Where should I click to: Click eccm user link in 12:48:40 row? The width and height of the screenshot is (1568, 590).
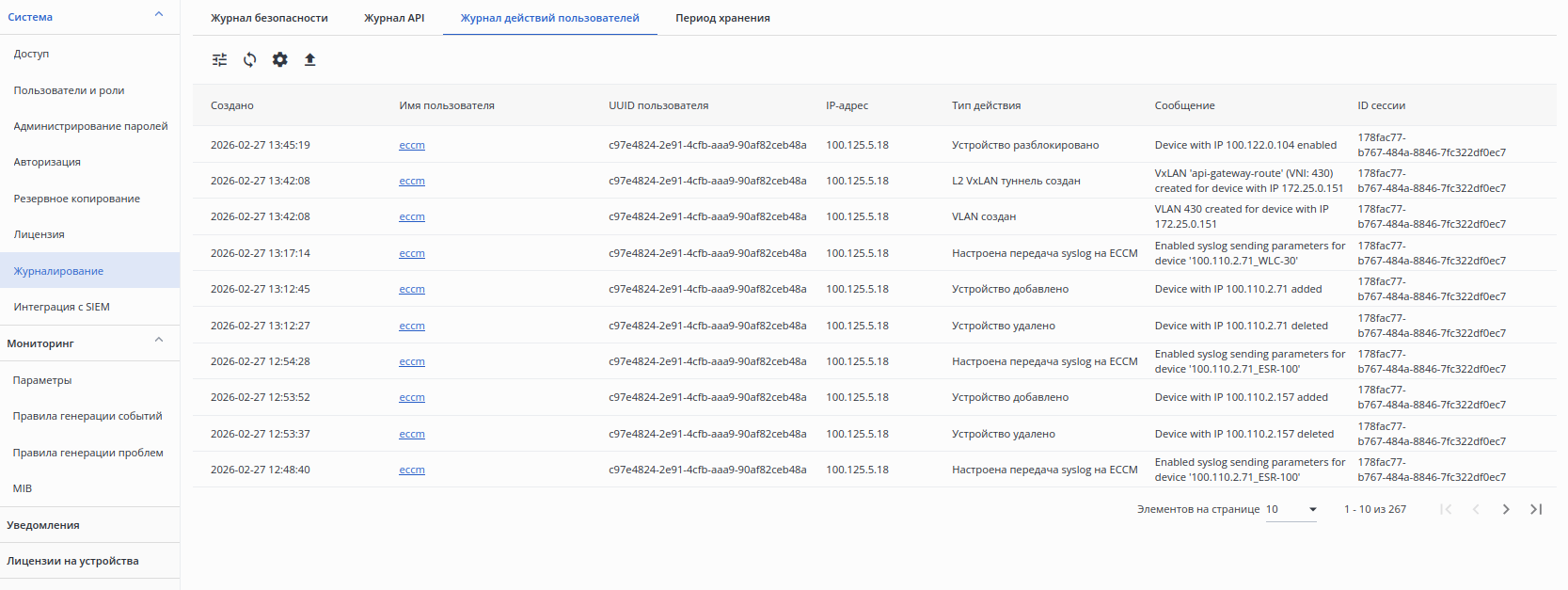coord(412,470)
